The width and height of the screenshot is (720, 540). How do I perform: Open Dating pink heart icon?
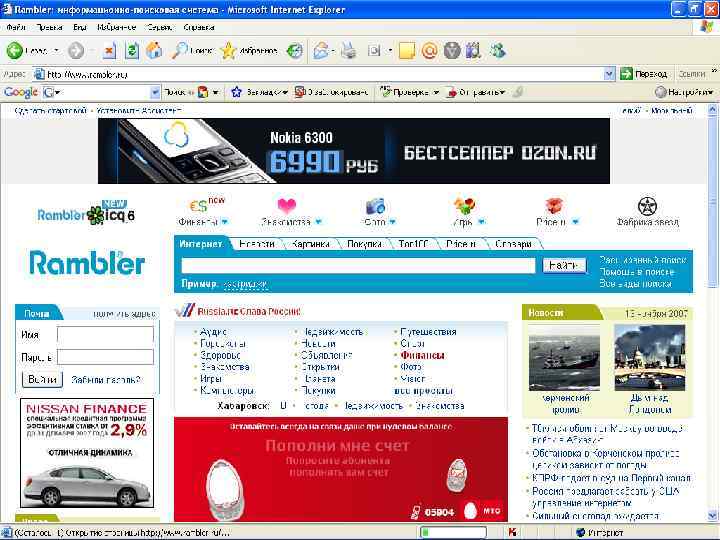click(x=287, y=206)
